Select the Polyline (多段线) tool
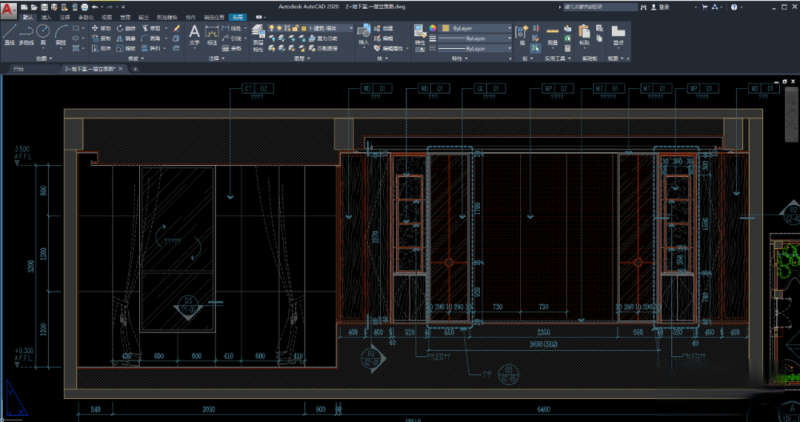This screenshot has height=422, width=800. pos(28,33)
